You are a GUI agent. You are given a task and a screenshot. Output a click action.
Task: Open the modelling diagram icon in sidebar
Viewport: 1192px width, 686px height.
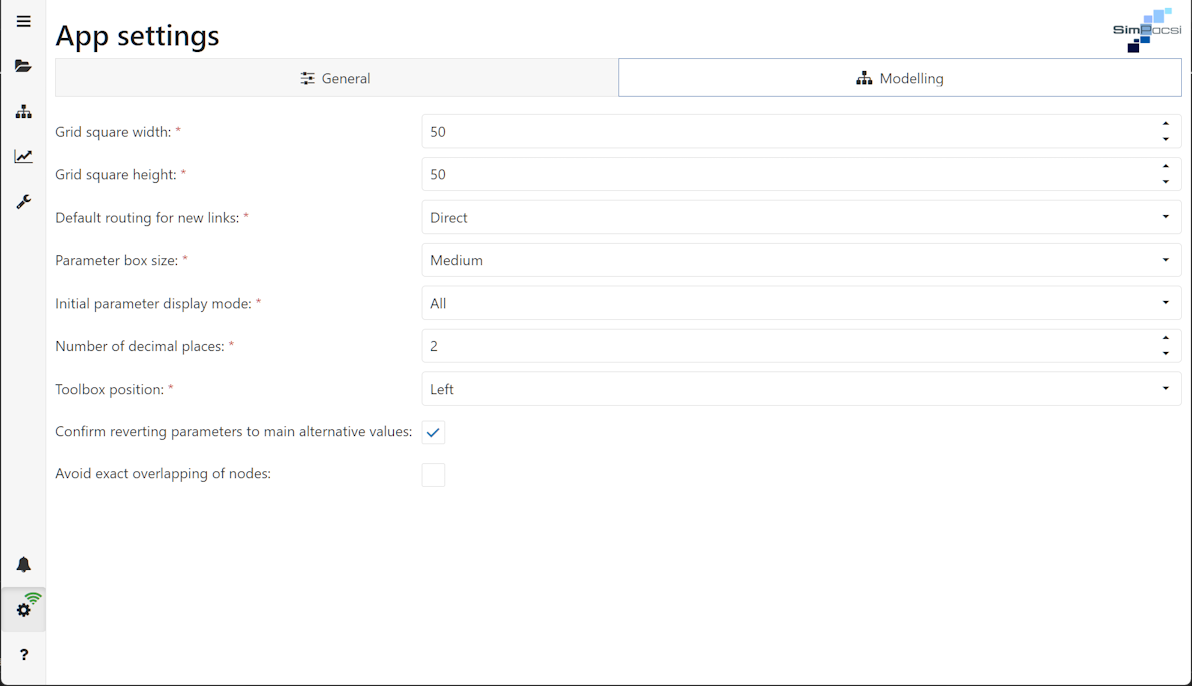coord(23,111)
